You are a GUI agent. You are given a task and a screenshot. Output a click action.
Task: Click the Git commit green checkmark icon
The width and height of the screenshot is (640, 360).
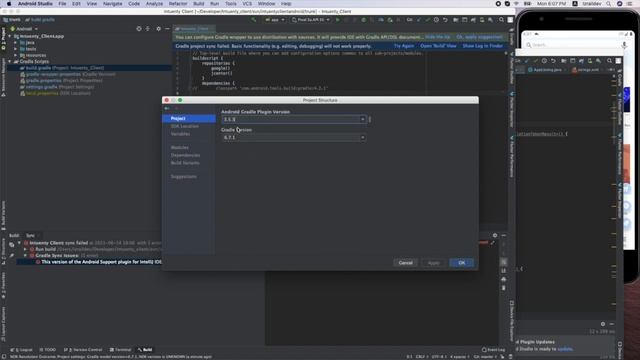point(427,20)
